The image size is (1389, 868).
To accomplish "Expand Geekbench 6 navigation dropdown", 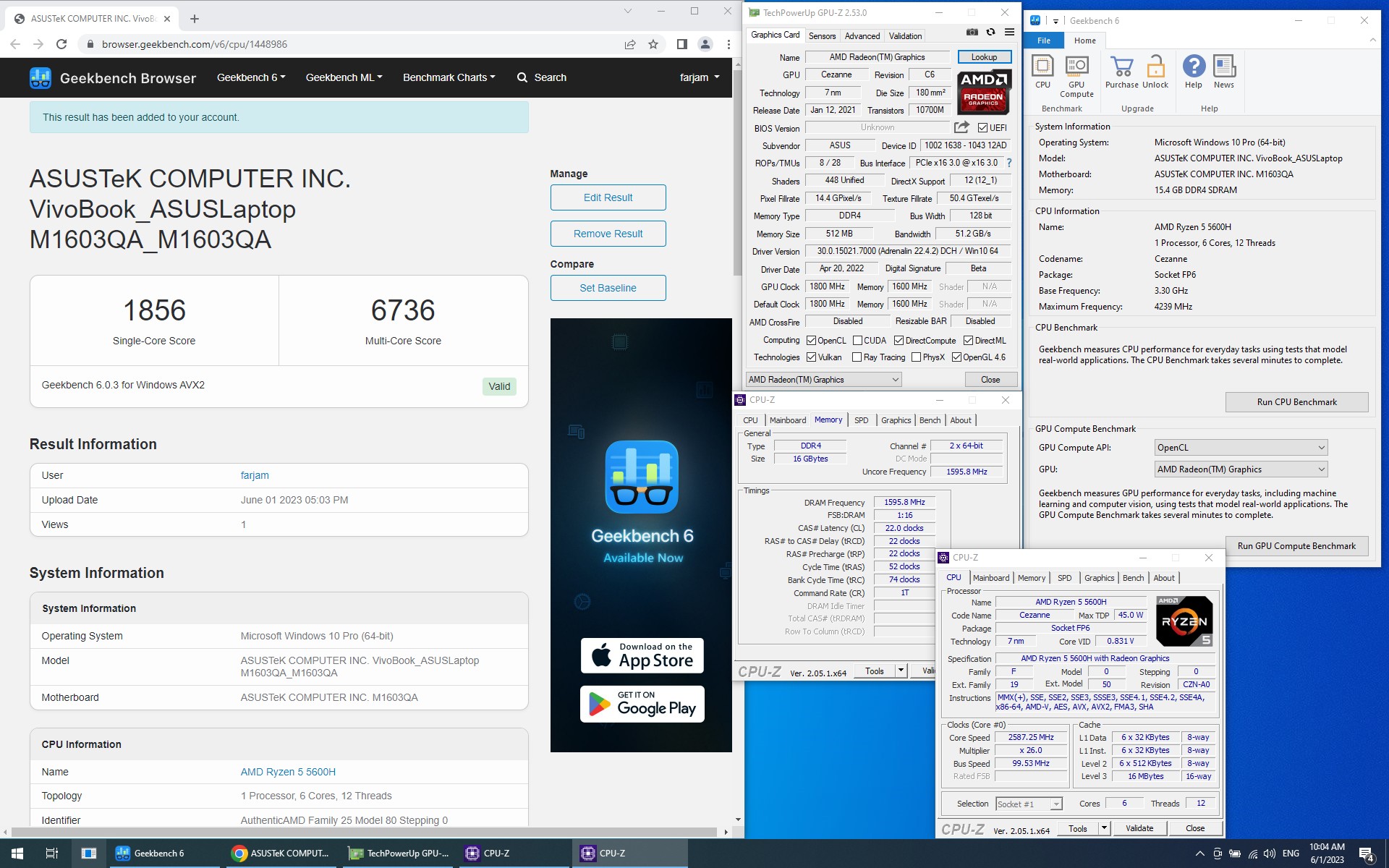I will (251, 77).
